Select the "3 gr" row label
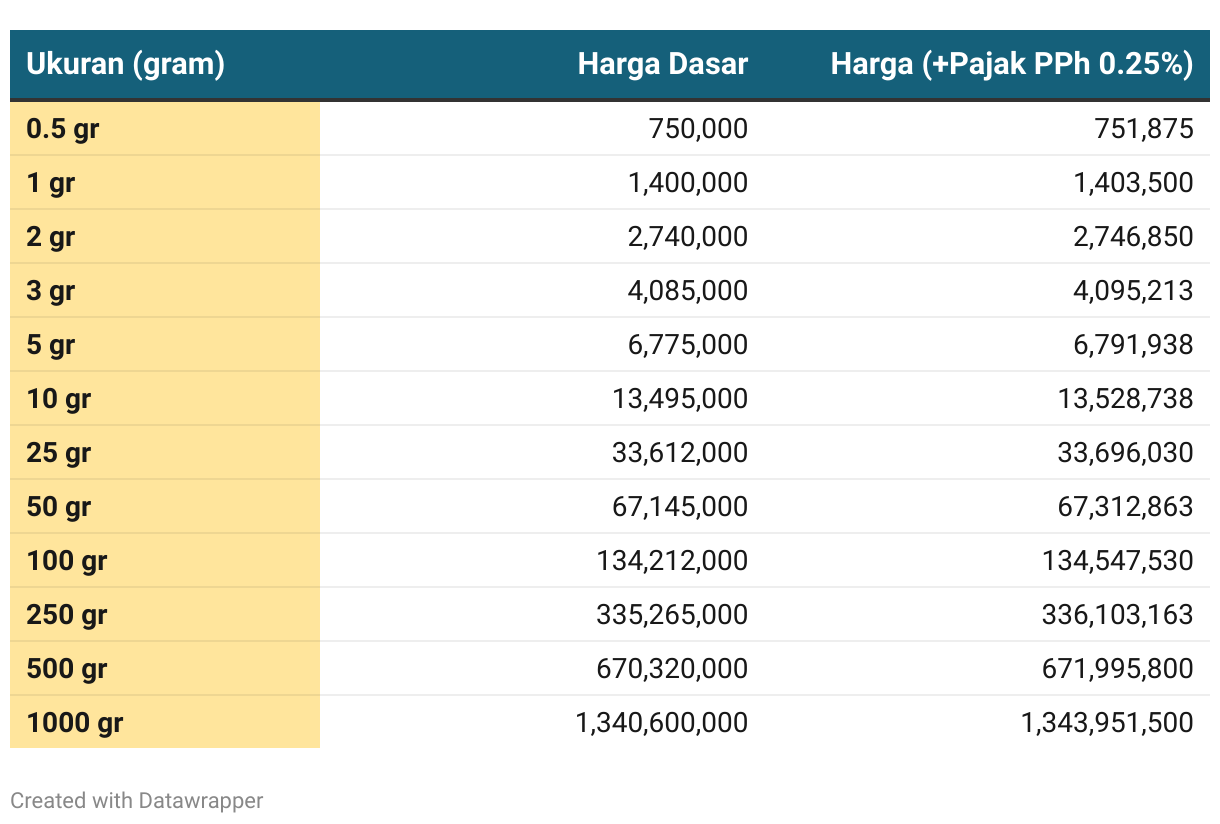 point(50,291)
